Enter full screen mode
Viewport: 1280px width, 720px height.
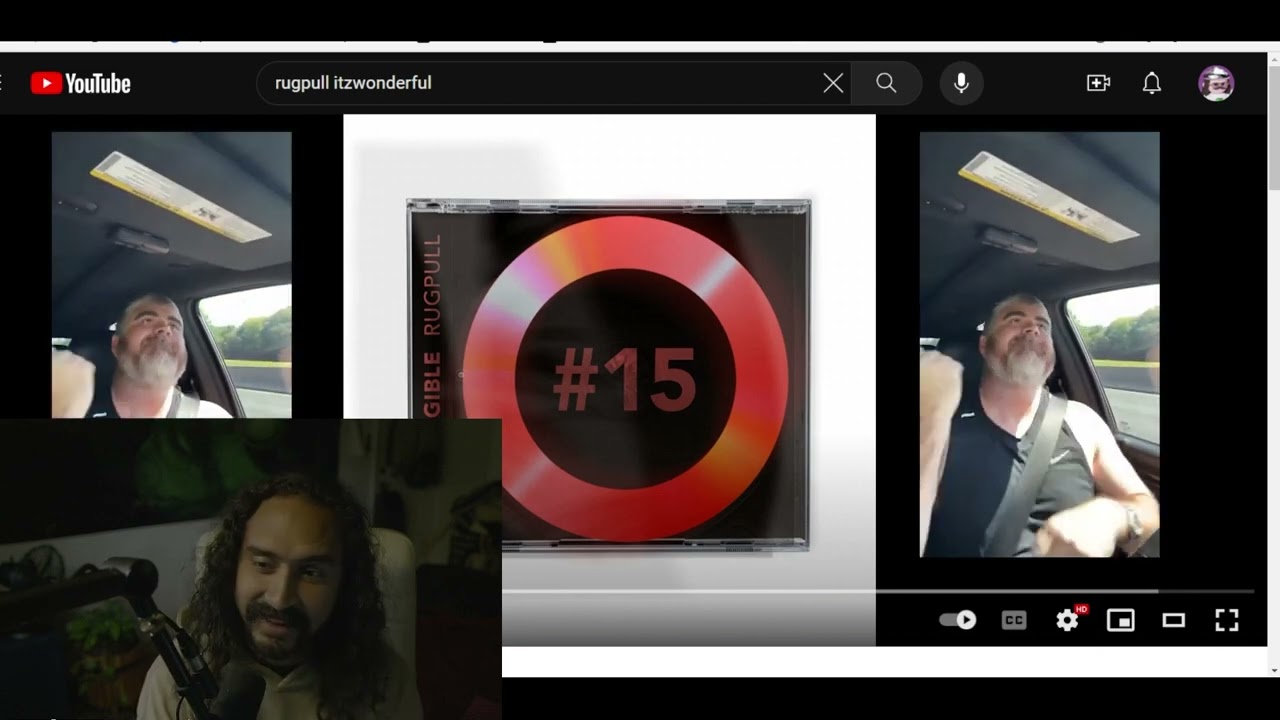[1227, 620]
